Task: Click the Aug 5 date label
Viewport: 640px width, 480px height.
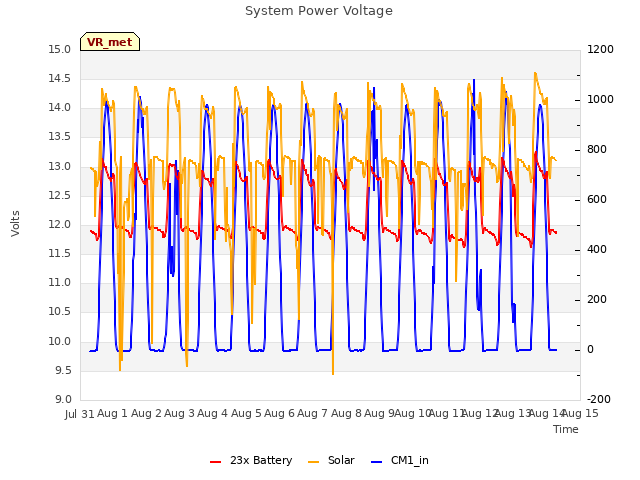Action: 246,413
